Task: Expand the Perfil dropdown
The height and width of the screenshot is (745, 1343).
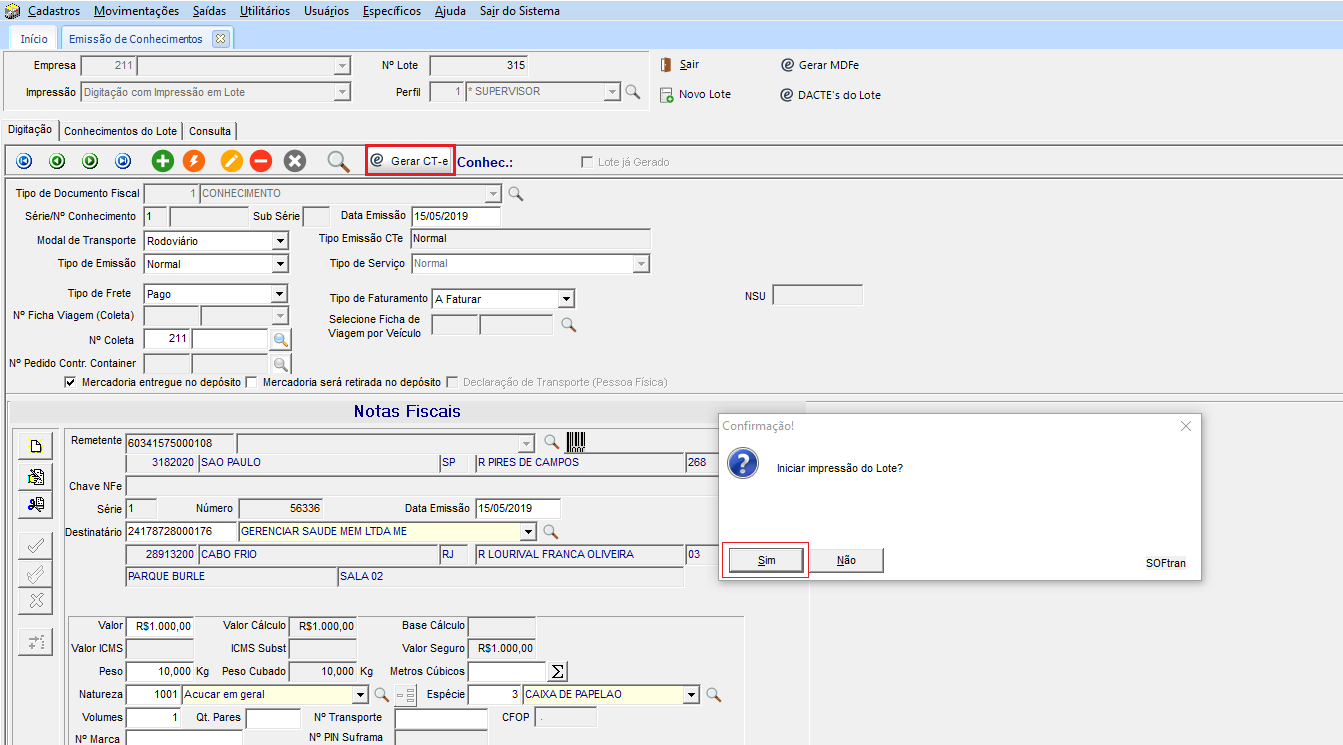Action: tap(612, 92)
